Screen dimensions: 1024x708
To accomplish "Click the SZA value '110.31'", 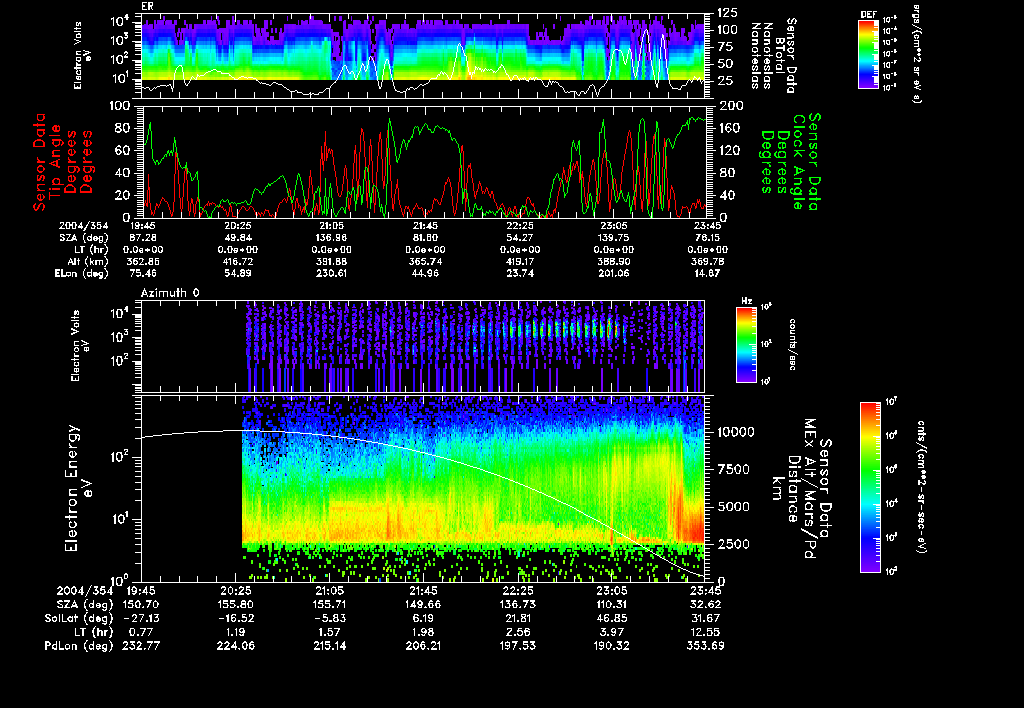I will tap(612, 605).
